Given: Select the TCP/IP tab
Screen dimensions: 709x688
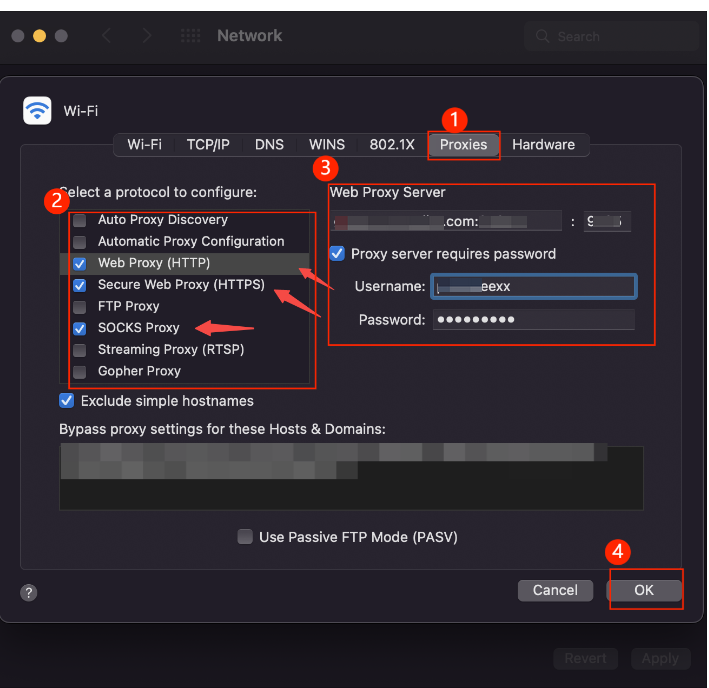Looking at the screenshot, I should (x=208, y=145).
